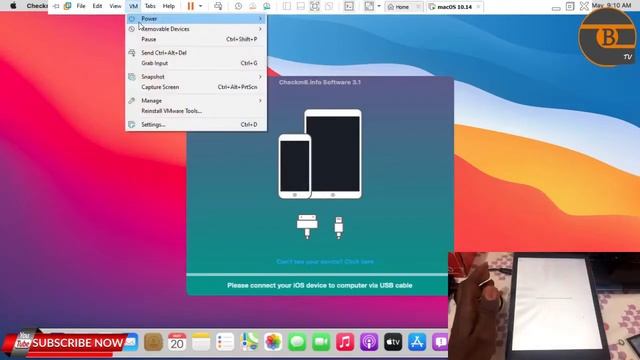The image size is (640, 360).
Task: Open Contacts from the Dock
Action: pos(153,342)
